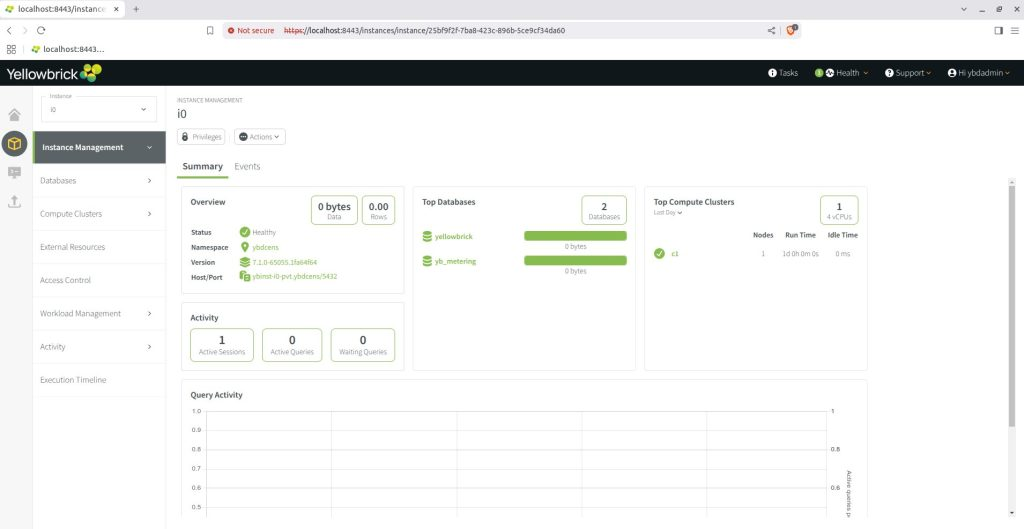Screen dimensions: 1024x529
Task: Click the localhost:8443 bookmark
Action: [67, 49]
